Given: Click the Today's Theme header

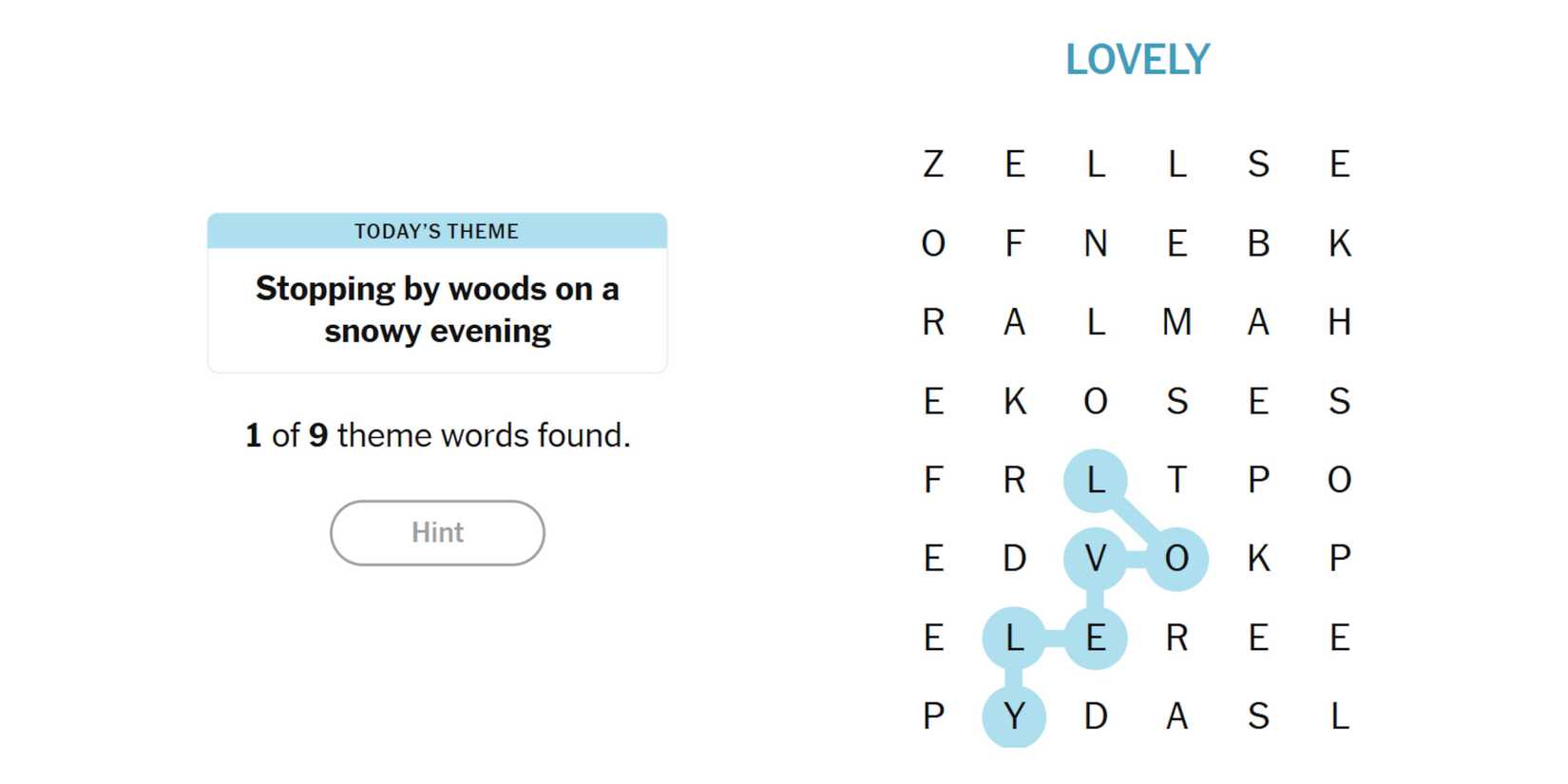Looking at the screenshot, I should [437, 231].
